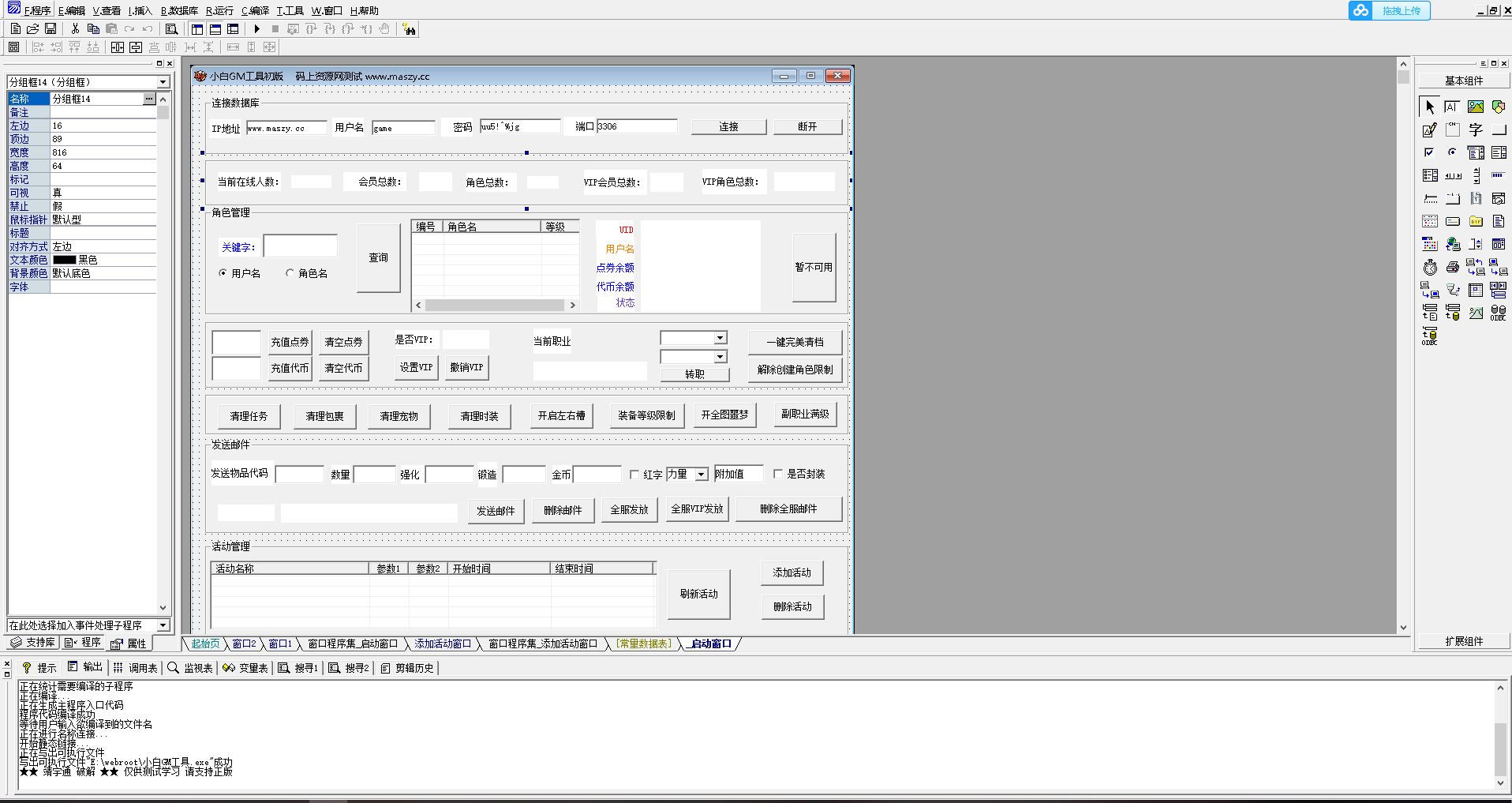The width and height of the screenshot is (1512, 803).
Task: Select the label (字) component icon
Action: pos(1476,129)
